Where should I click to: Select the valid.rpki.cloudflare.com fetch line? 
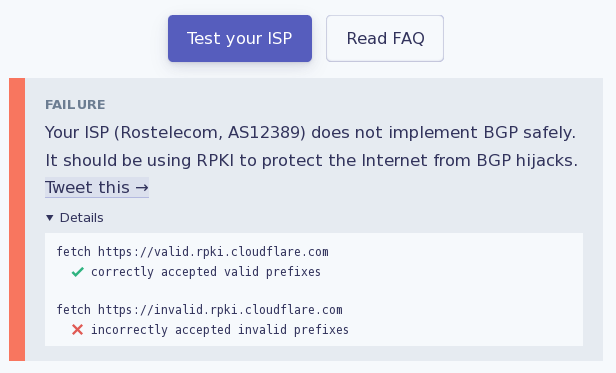pos(192,252)
